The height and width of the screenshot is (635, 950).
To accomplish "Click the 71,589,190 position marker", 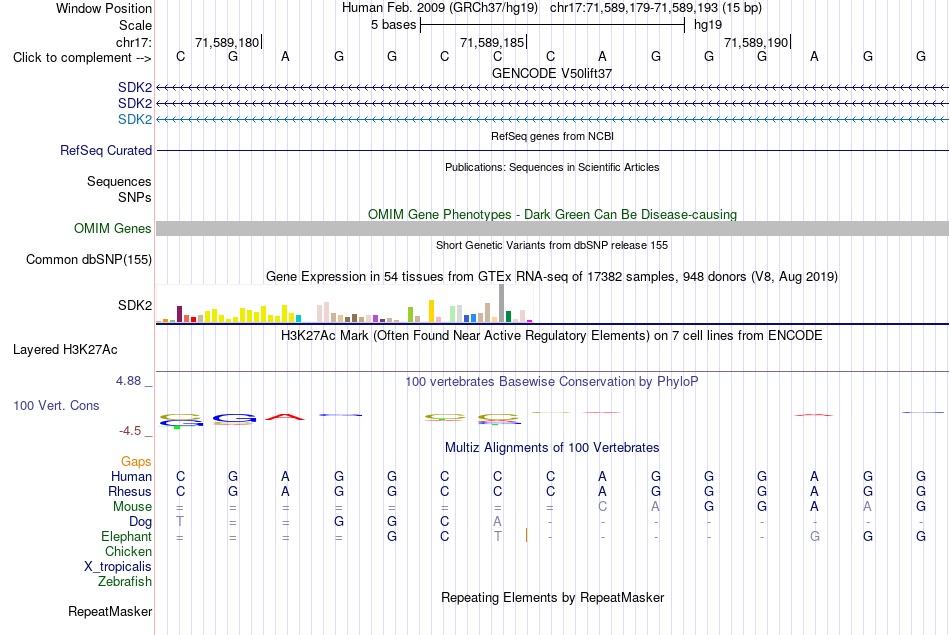I will 756,42.
